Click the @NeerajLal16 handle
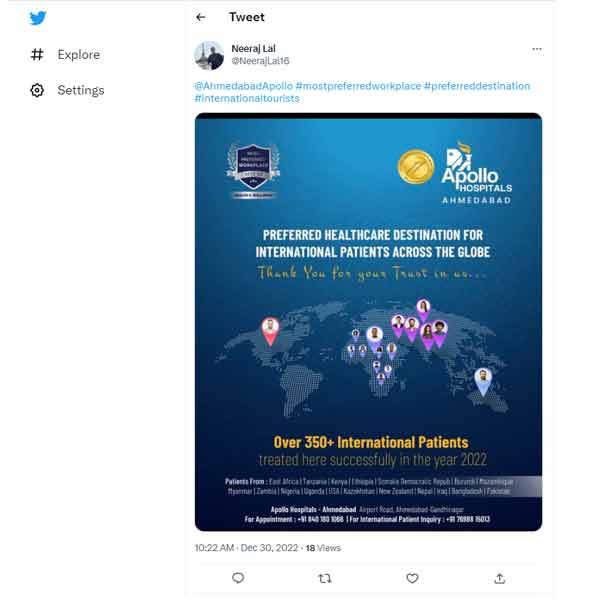600x600 pixels. [260, 61]
